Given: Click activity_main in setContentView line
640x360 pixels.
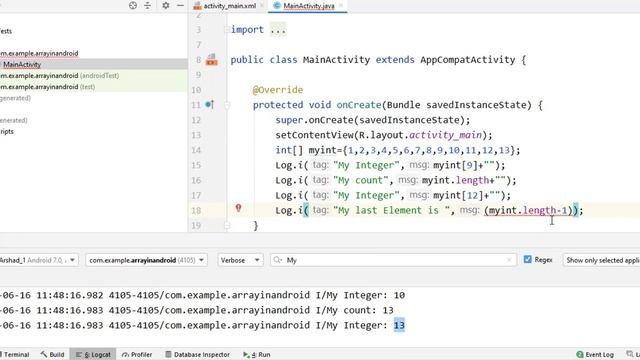Looking at the screenshot, I should pos(445,135).
